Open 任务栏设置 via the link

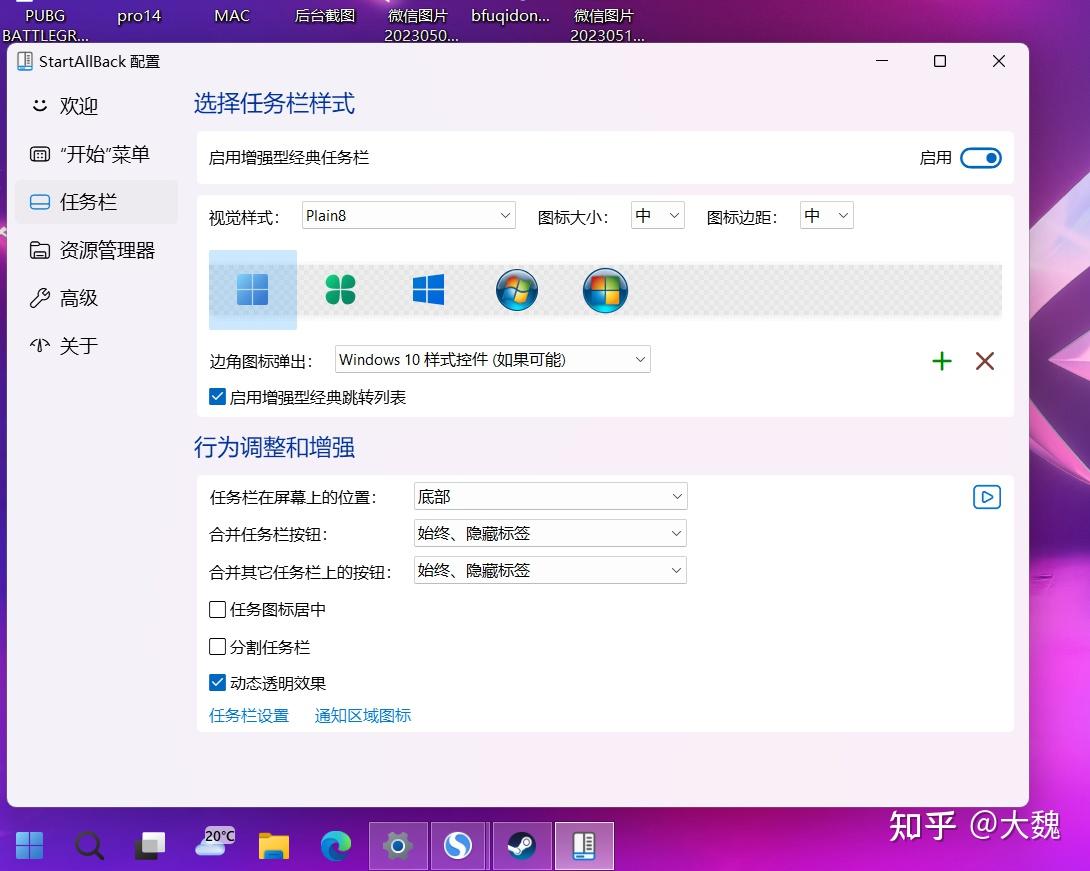pyautogui.click(x=248, y=716)
